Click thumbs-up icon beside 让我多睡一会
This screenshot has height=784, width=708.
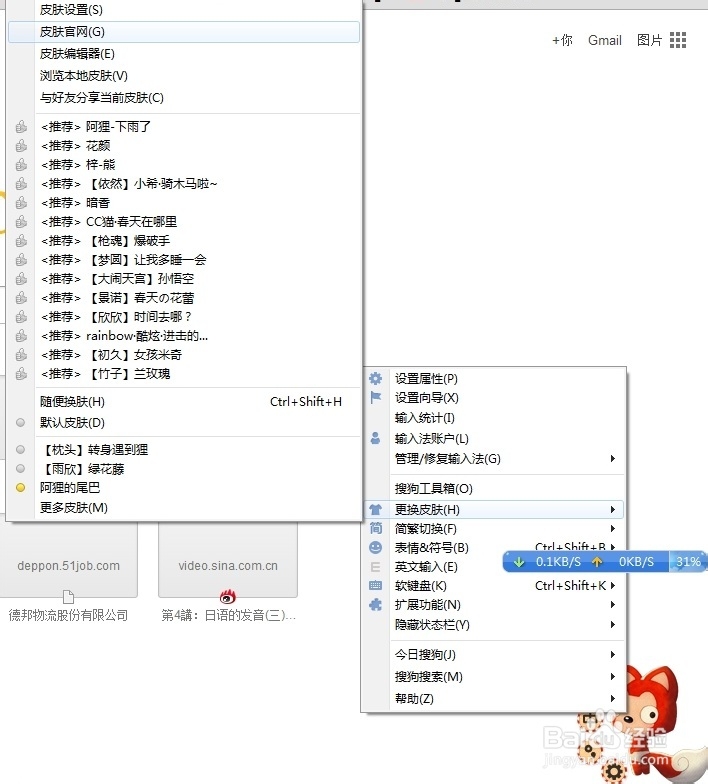tap(21, 260)
